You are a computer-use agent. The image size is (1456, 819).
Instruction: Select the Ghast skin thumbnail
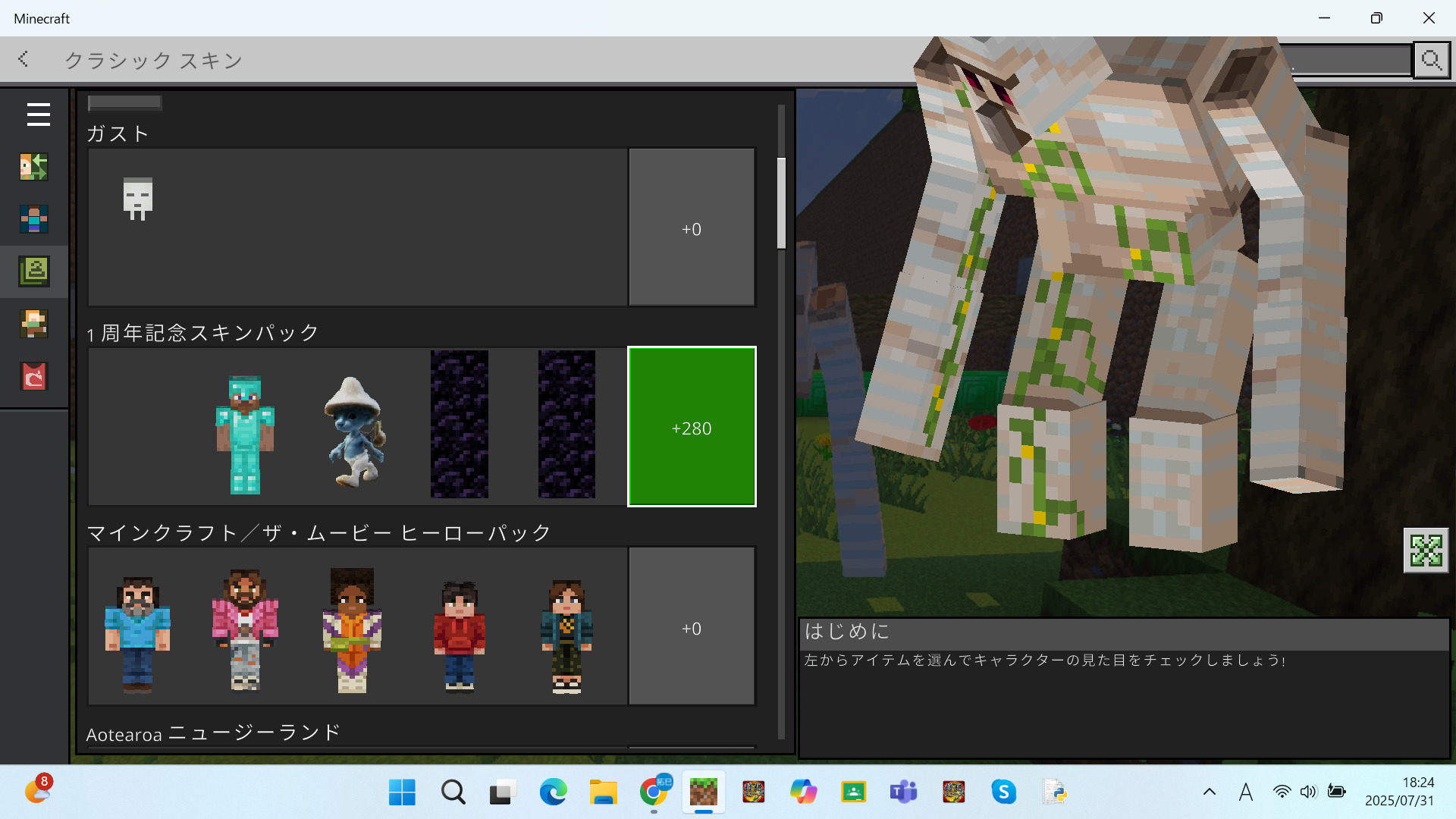138,199
